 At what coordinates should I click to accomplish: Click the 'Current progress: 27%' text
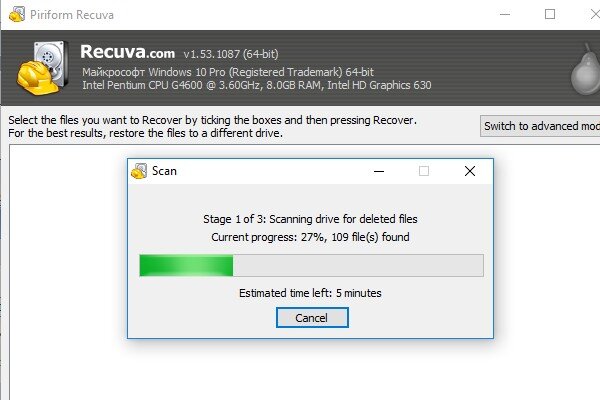268,237
